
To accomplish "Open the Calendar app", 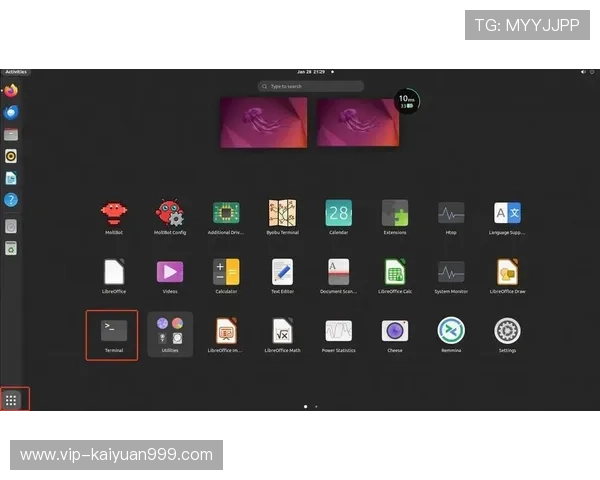I will click(x=338, y=216).
